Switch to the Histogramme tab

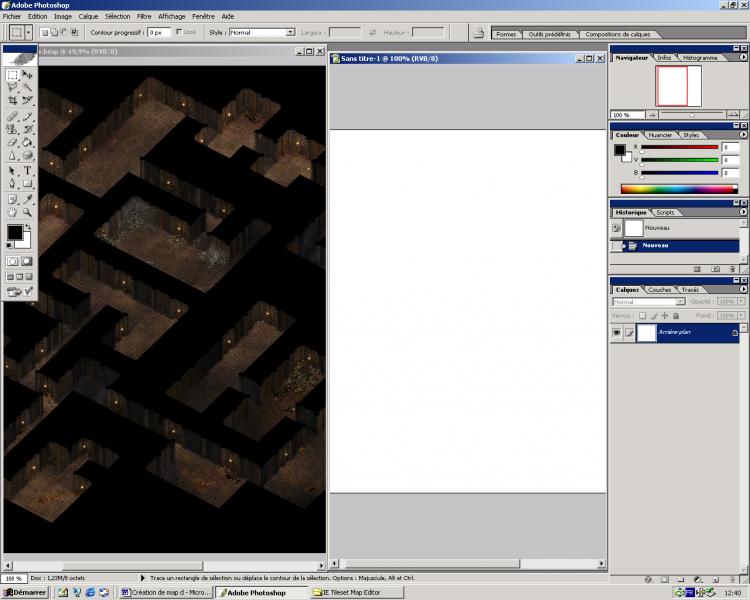click(700, 57)
